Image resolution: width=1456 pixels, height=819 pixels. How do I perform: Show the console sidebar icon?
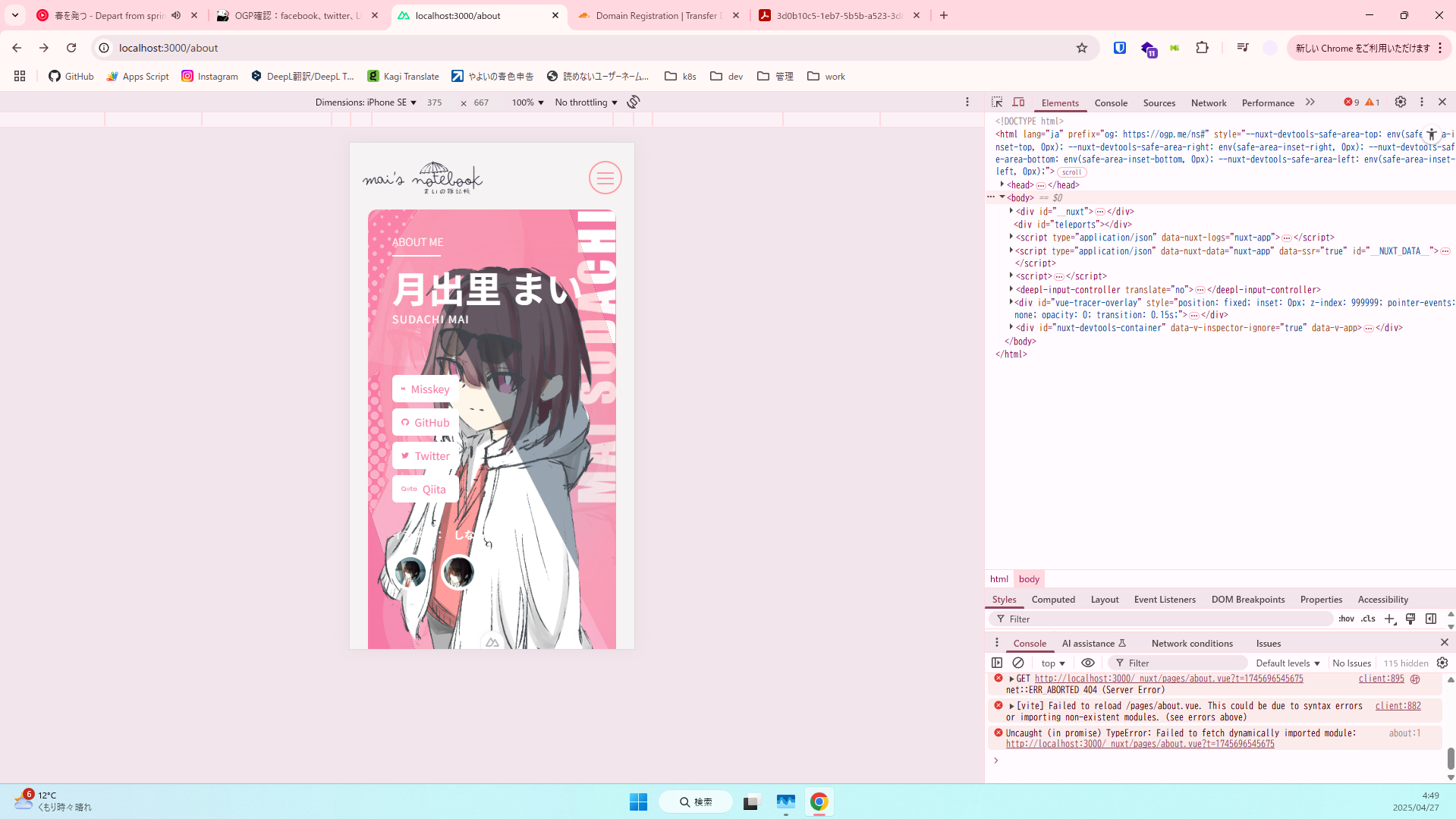(997, 663)
